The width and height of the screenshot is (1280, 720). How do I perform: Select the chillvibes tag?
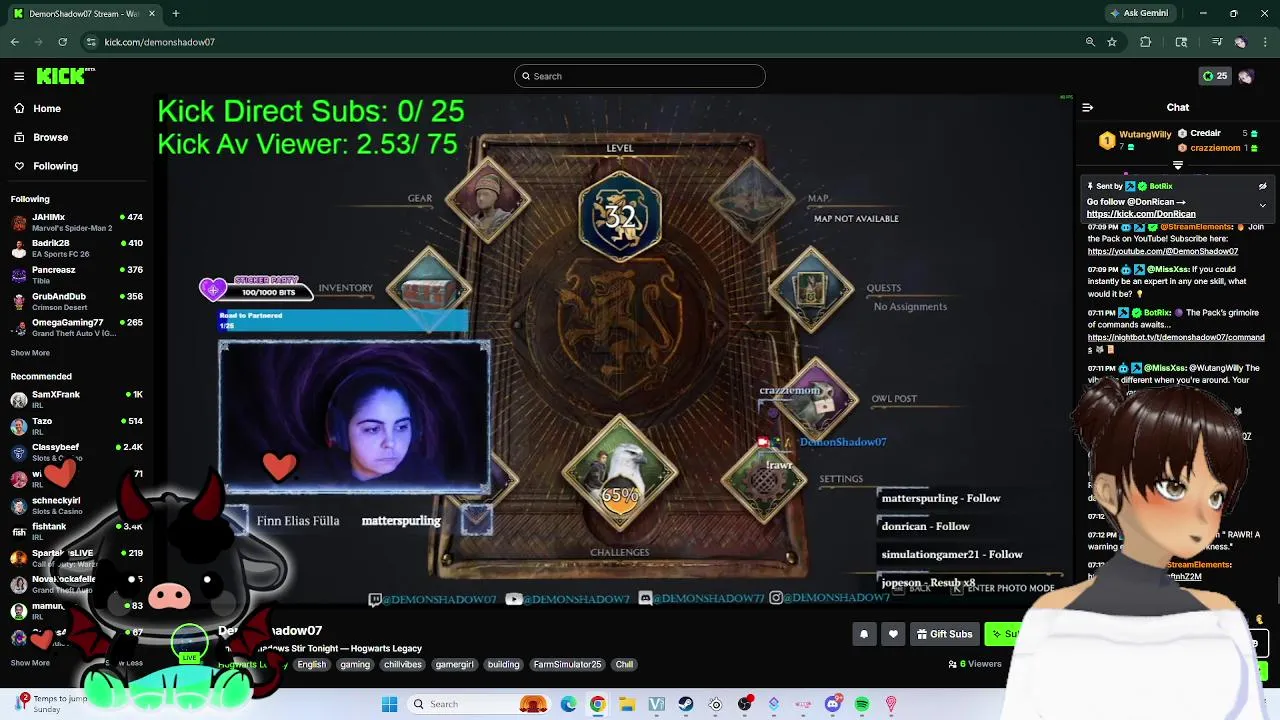[403, 664]
